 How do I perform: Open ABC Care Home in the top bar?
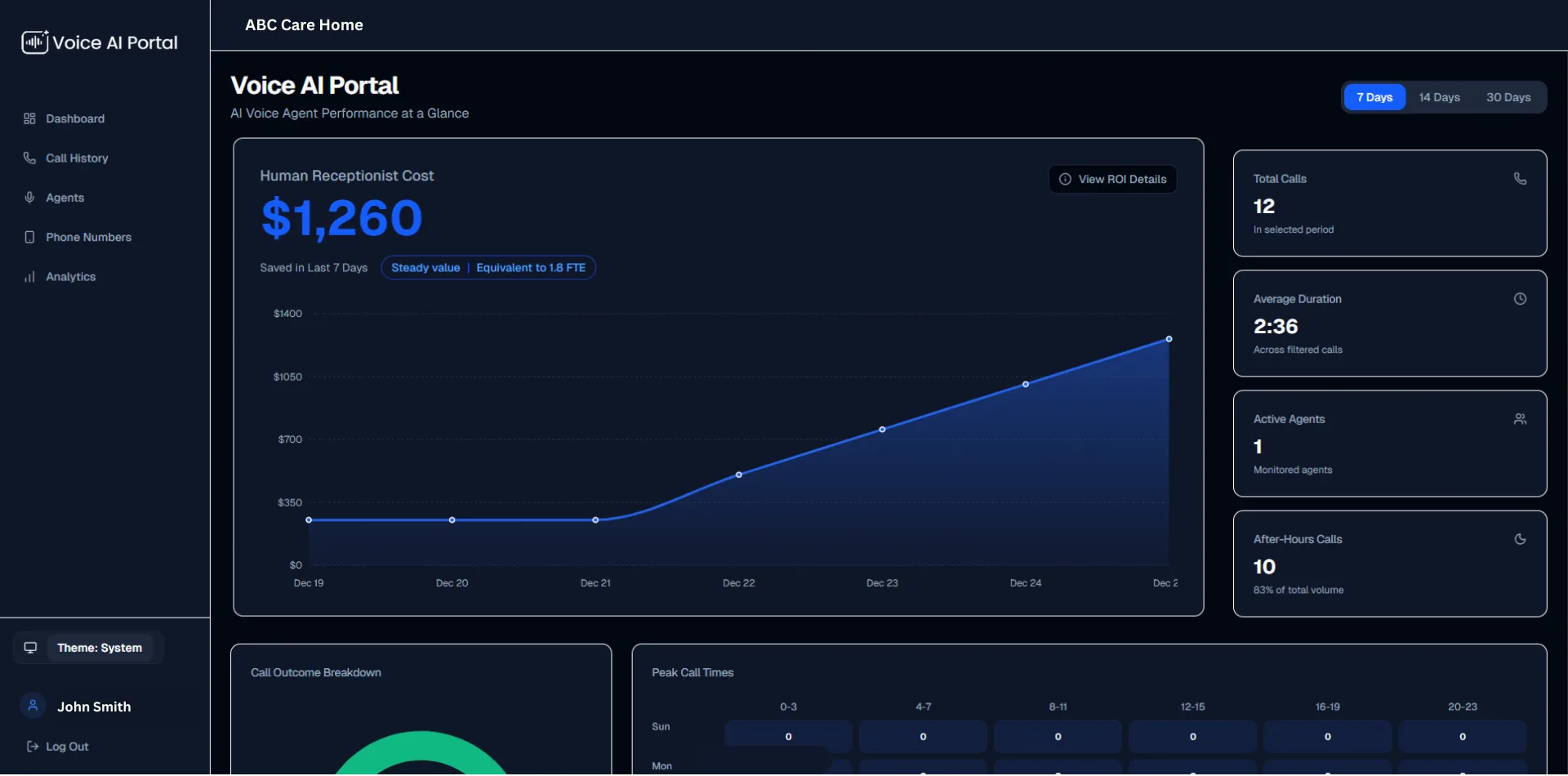click(x=304, y=25)
